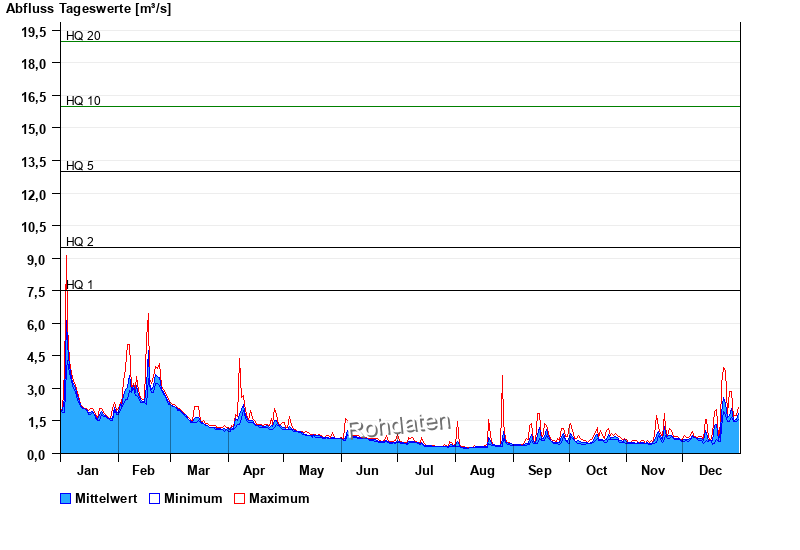Viewport: 800px width, 550px height.
Task: Click the red-outlined Maximum legend square
Action: 239,498
